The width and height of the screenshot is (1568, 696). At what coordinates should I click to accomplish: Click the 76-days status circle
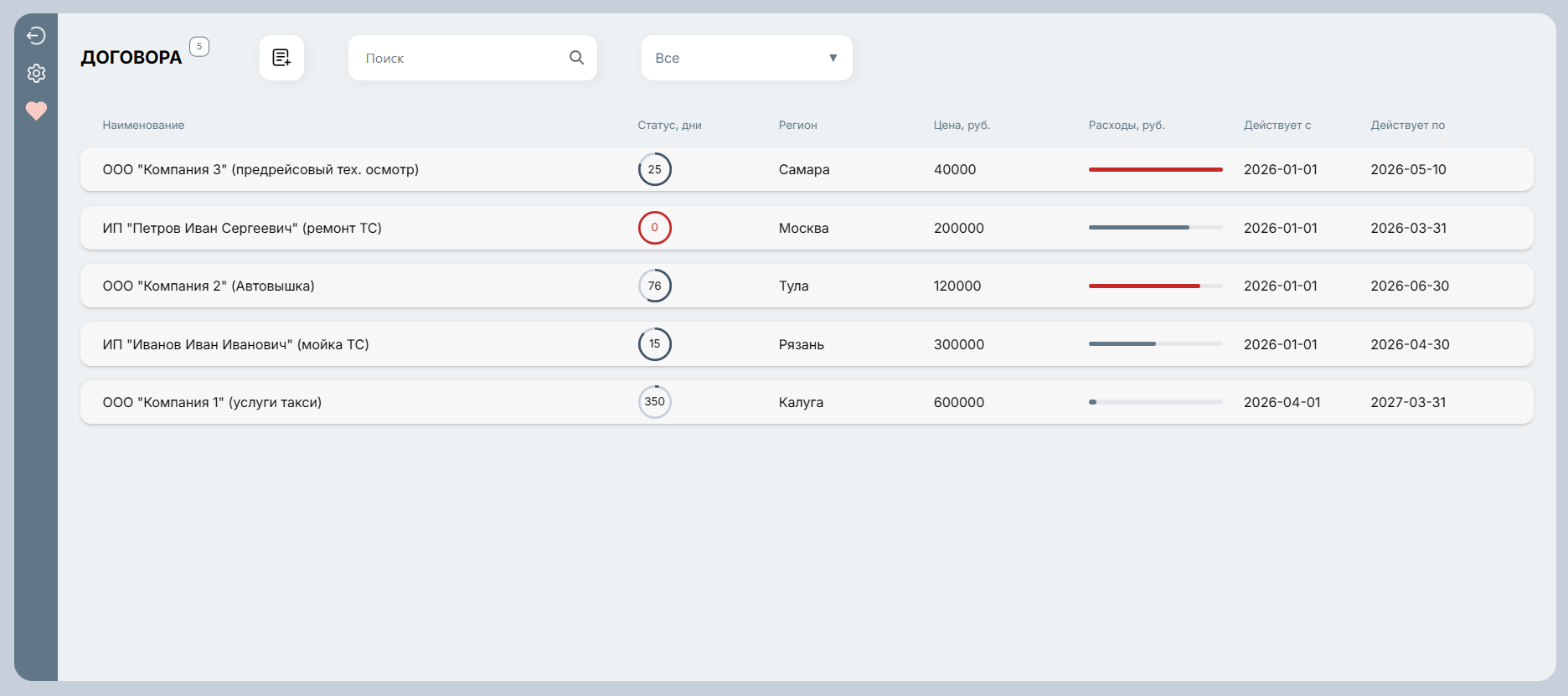[654, 286]
